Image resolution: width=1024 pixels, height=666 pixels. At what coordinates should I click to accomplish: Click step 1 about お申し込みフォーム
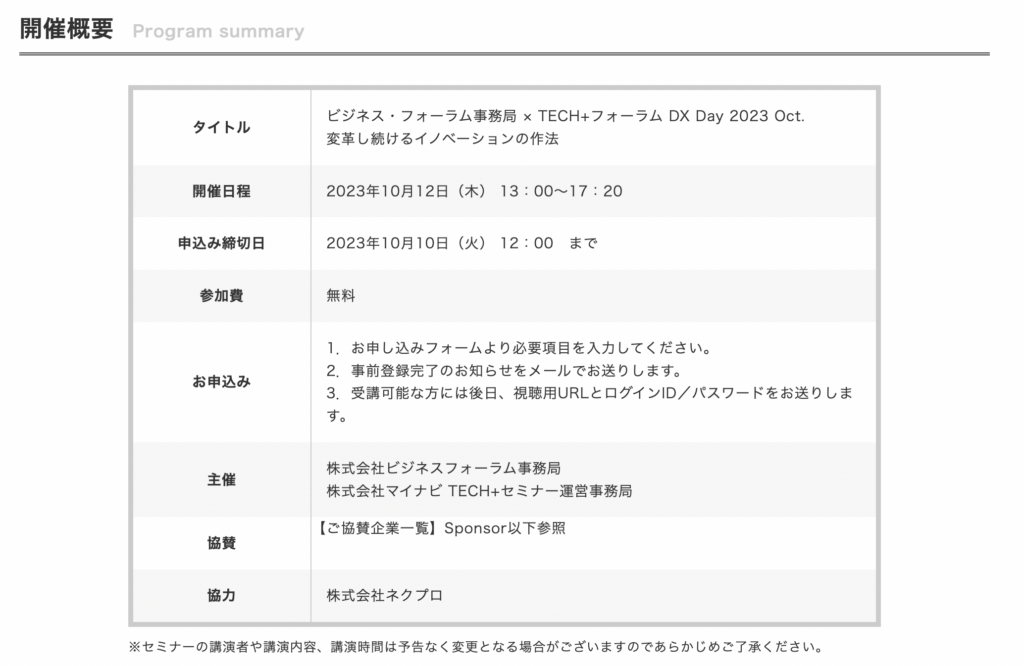coord(518,350)
